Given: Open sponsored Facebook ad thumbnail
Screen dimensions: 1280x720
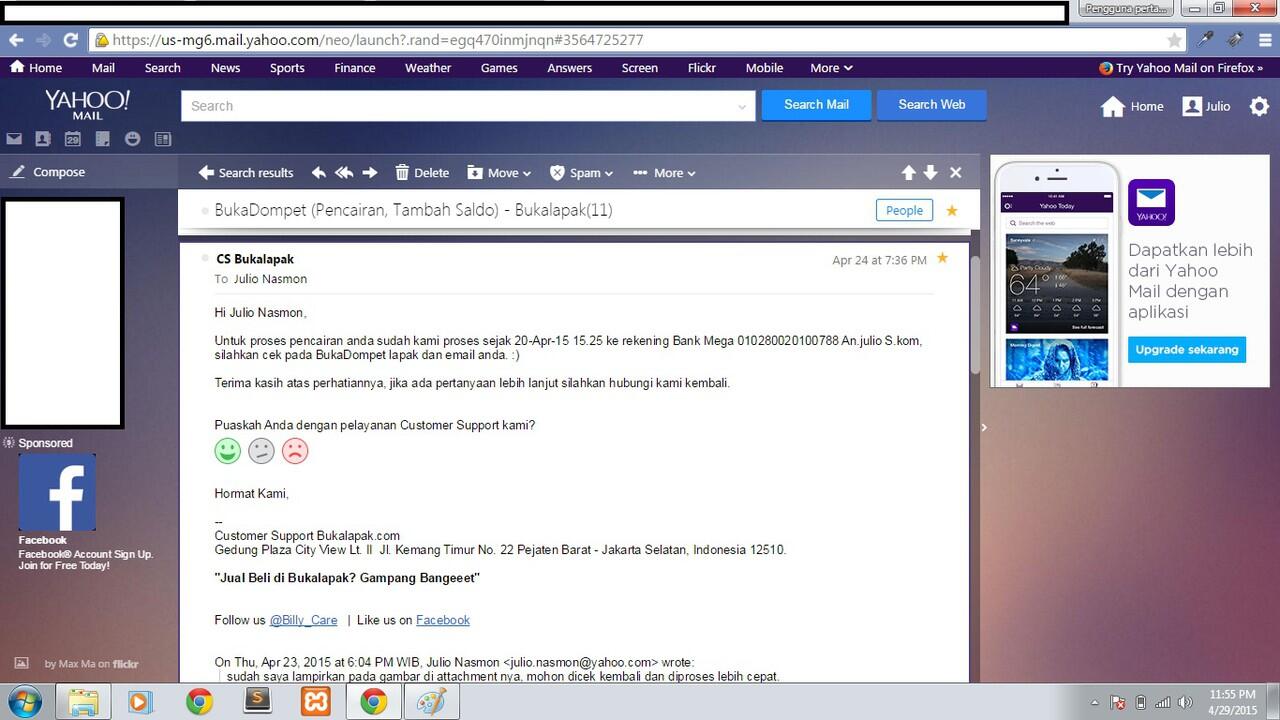Looking at the screenshot, I should pyautogui.click(x=57, y=492).
